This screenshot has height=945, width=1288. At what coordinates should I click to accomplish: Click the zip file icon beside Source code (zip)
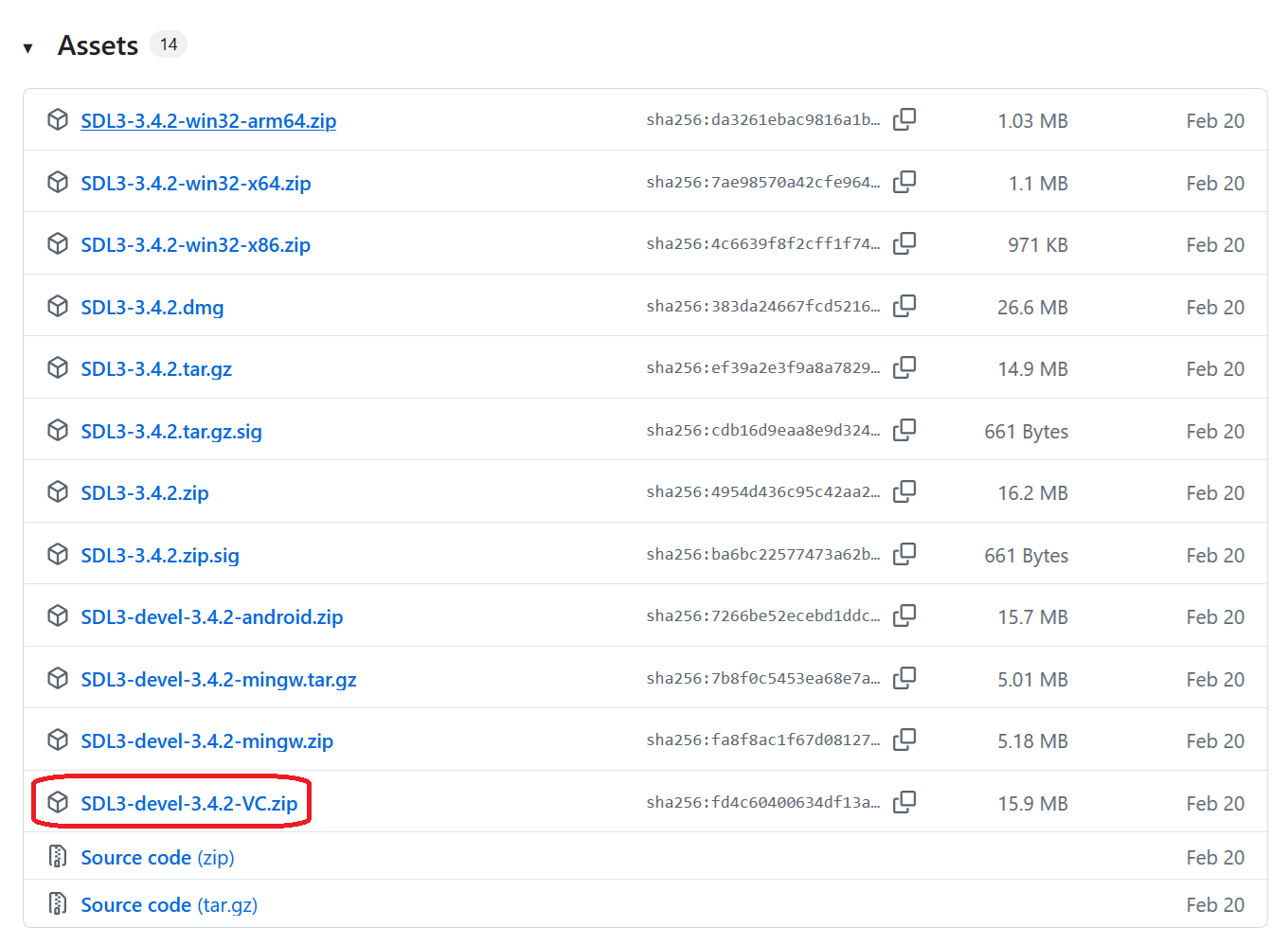pyautogui.click(x=58, y=856)
